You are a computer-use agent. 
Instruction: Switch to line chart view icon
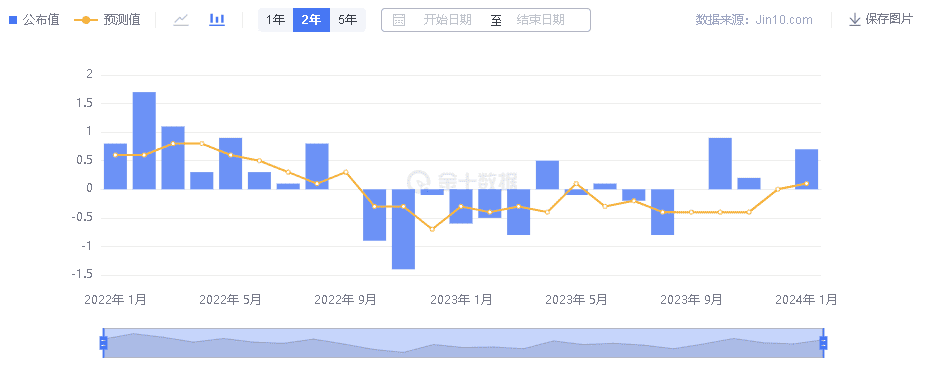(181, 20)
